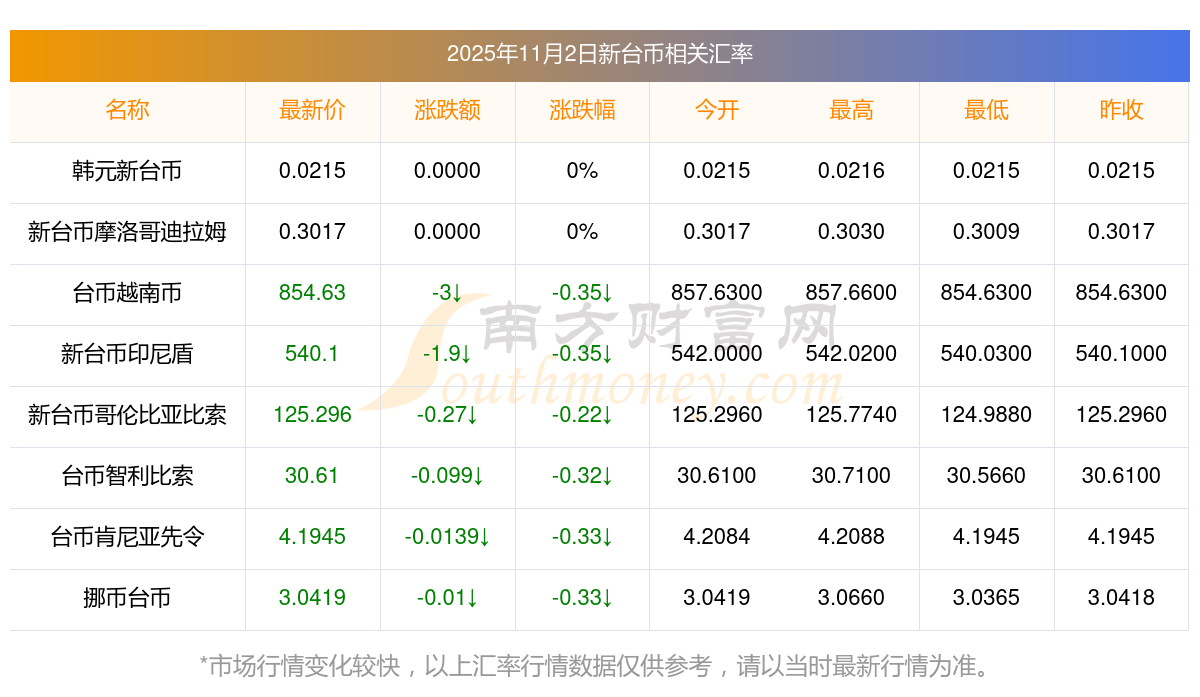Viewport: 1200px width, 697px height.
Task: Click lowest price 0.3009
Action: [x=986, y=232]
